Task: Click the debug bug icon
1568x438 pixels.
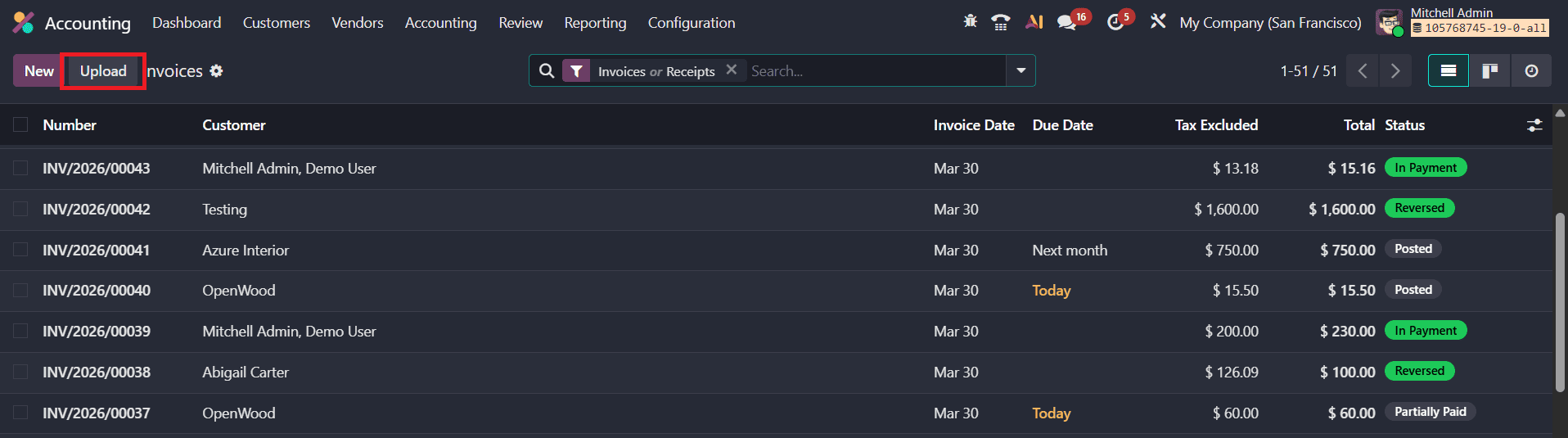Action: coord(971,22)
